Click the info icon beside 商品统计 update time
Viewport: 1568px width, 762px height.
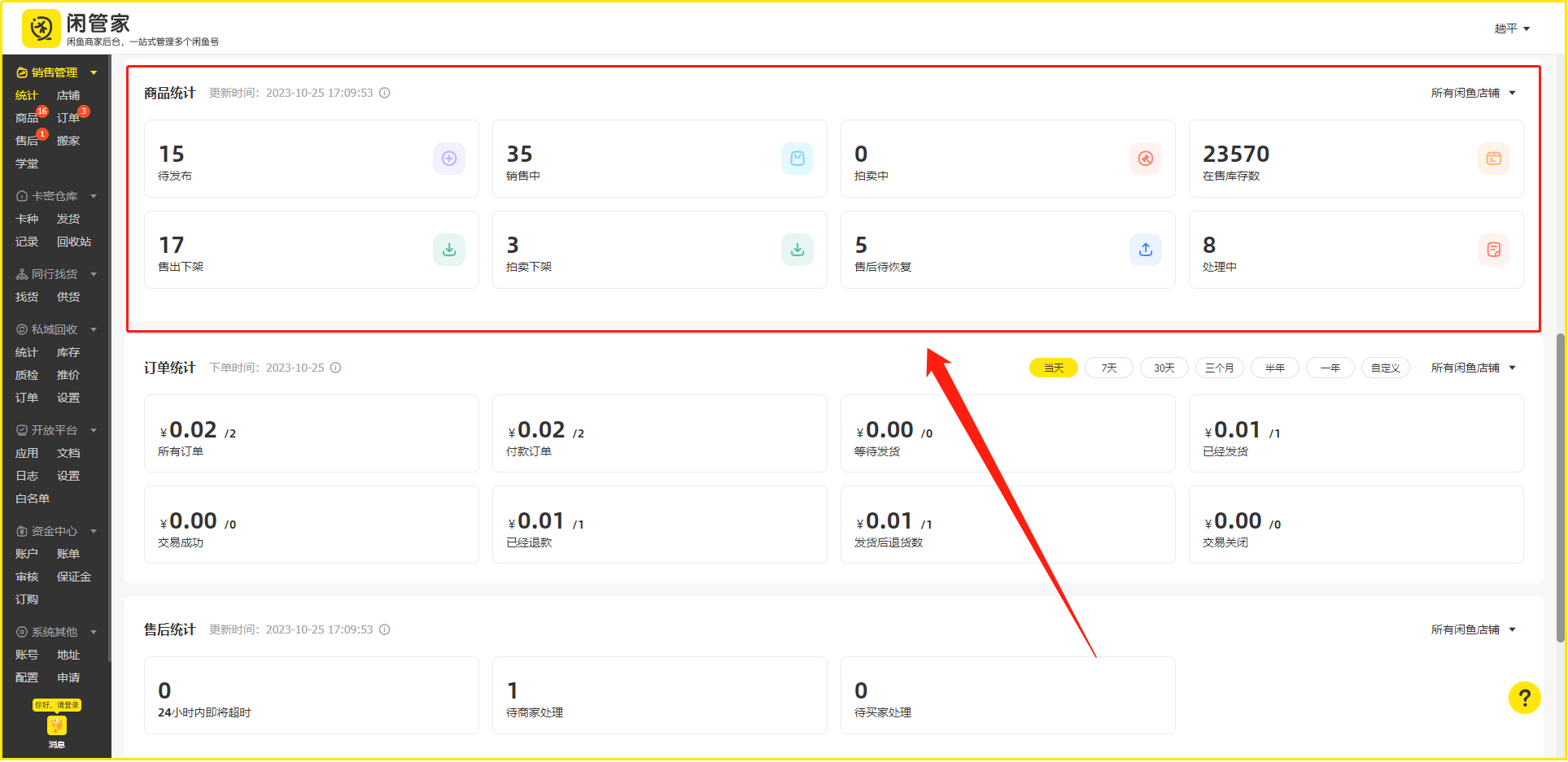pos(385,93)
